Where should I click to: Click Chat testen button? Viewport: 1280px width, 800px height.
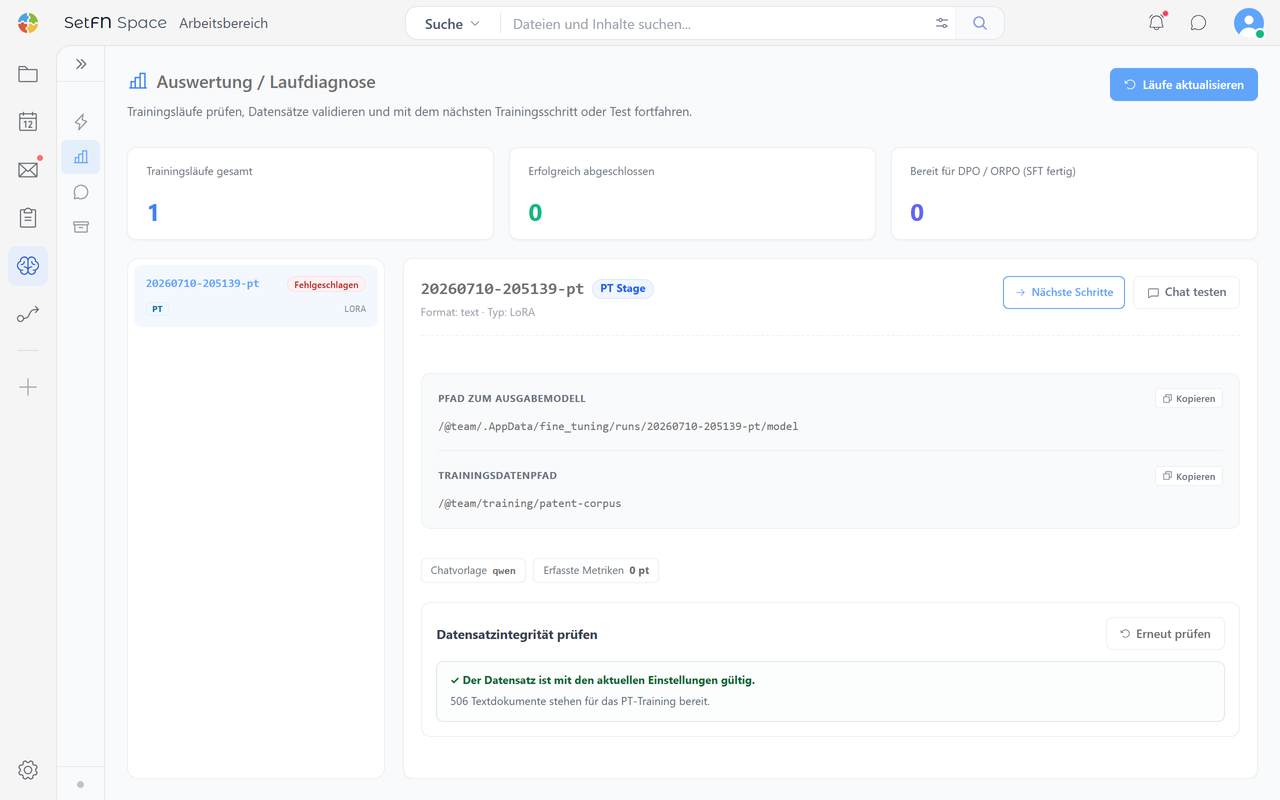pos(1186,292)
